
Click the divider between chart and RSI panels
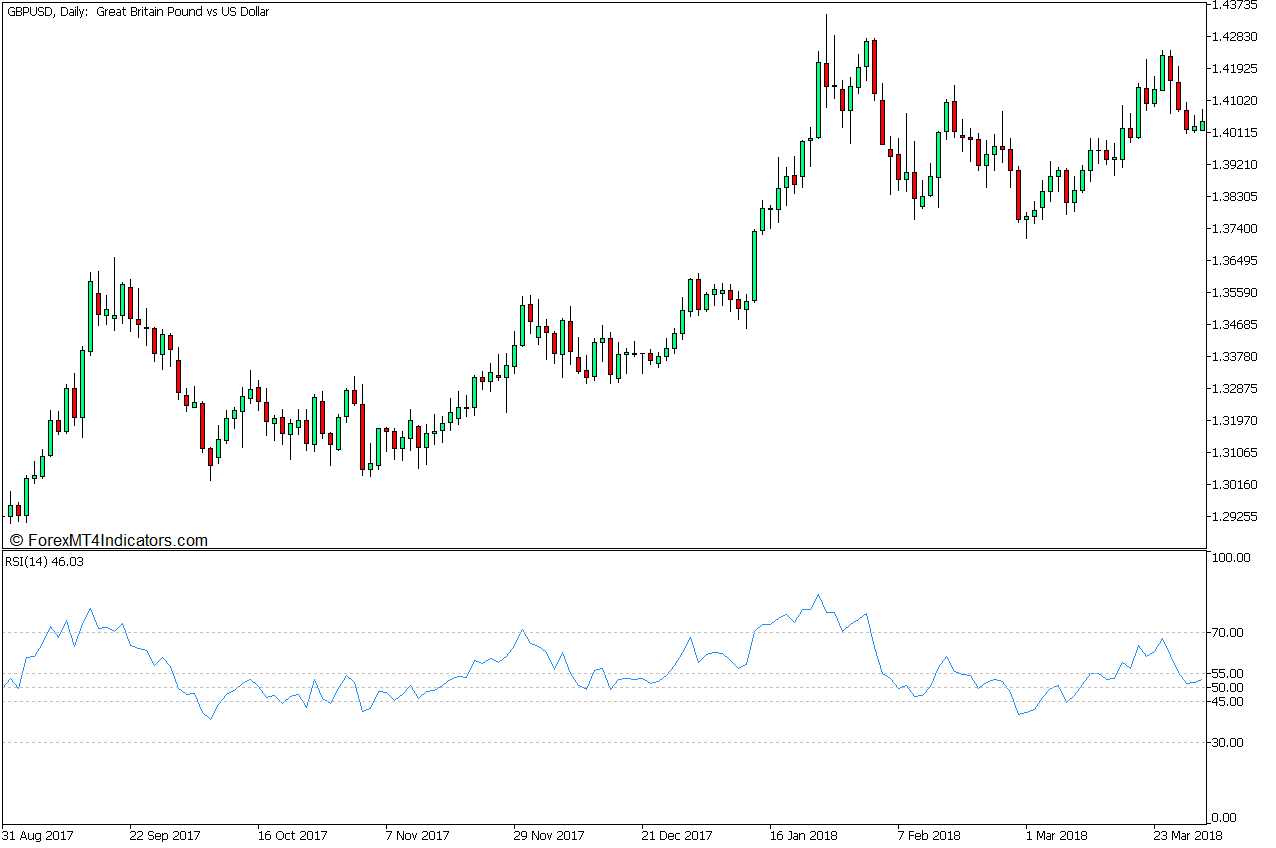[x=600, y=550]
